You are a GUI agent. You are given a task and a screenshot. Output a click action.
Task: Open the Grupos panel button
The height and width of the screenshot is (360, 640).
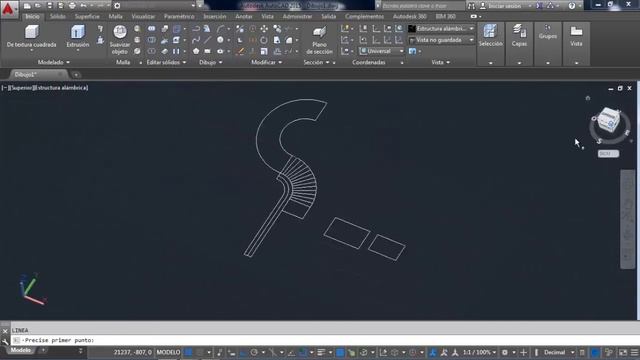pos(548,44)
